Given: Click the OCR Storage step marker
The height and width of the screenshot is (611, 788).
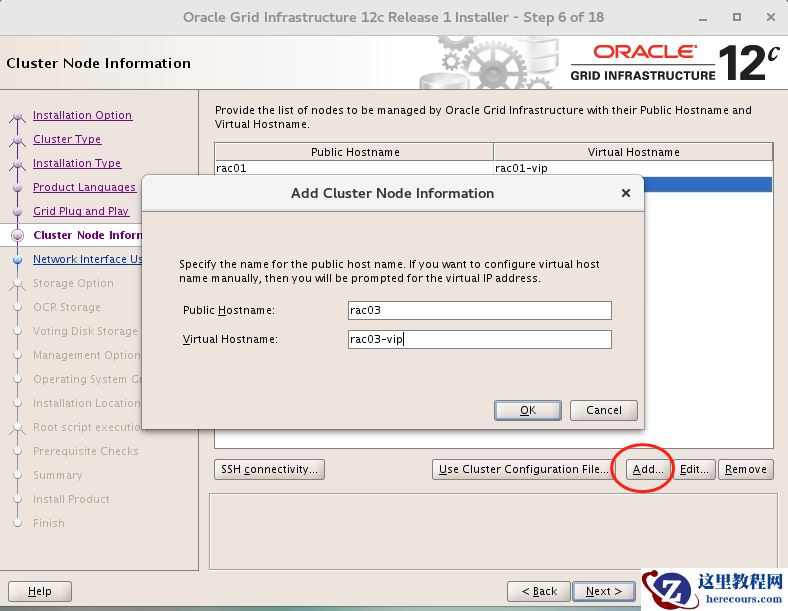Looking at the screenshot, I should pos(18,307).
